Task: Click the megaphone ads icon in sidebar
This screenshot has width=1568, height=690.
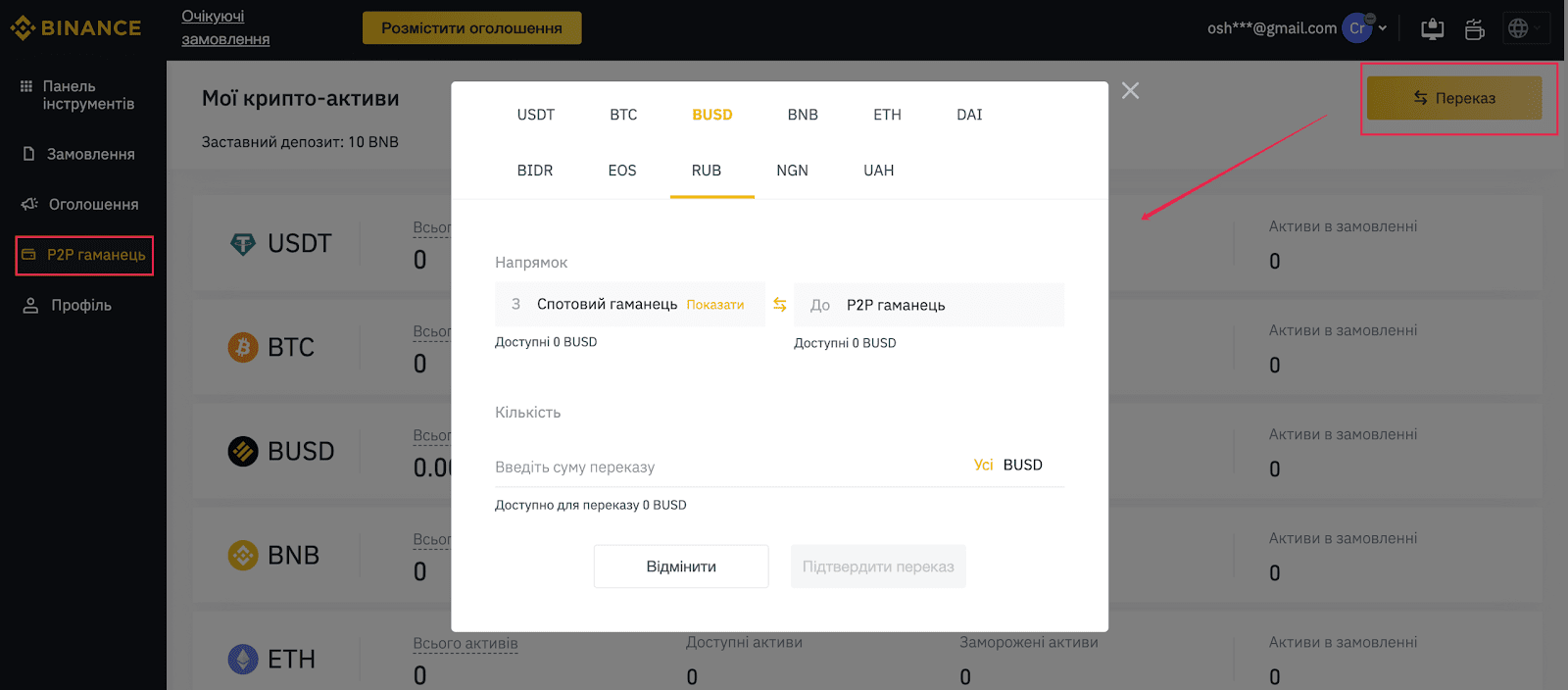Action: 29,204
